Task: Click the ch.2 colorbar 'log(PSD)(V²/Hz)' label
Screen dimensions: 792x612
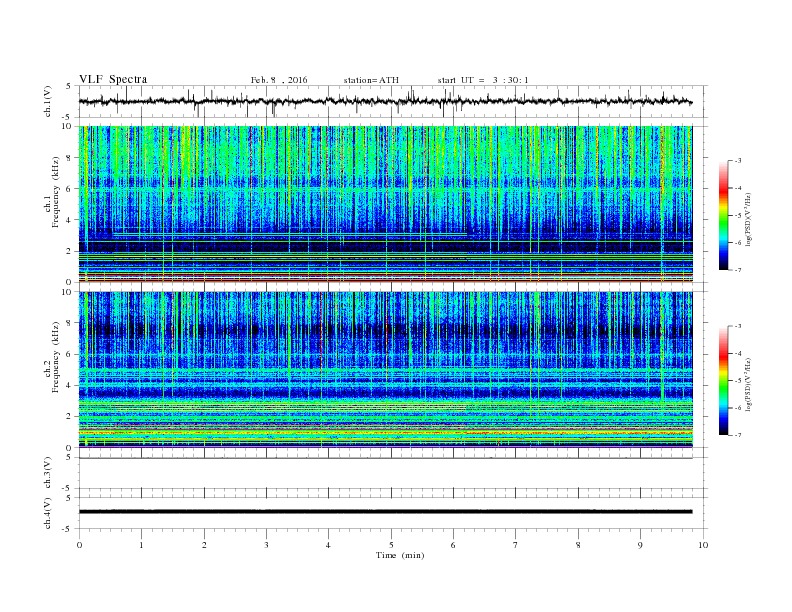Action: (x=749, y=384)
